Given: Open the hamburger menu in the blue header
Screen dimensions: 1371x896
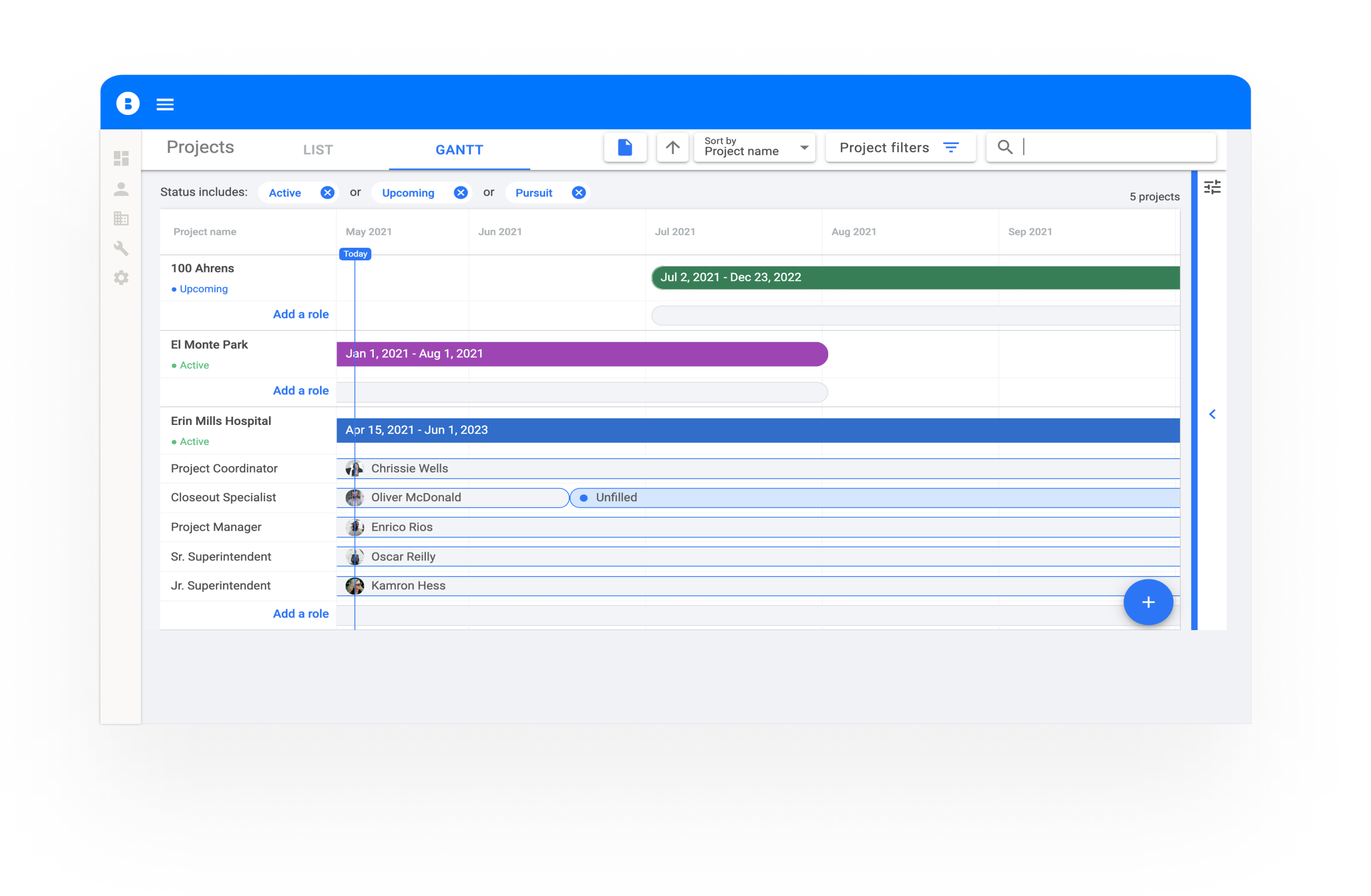Looking at the screenshot, I should coord(166,104).
